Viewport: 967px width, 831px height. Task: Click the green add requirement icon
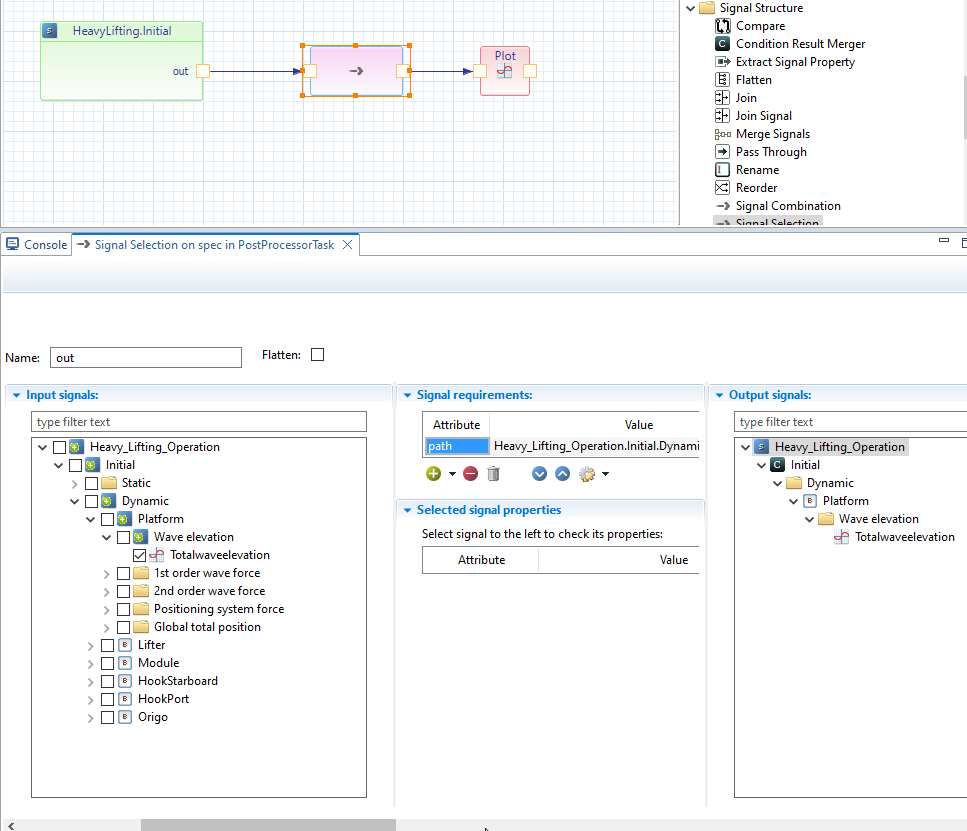click(x=434, y=474)
